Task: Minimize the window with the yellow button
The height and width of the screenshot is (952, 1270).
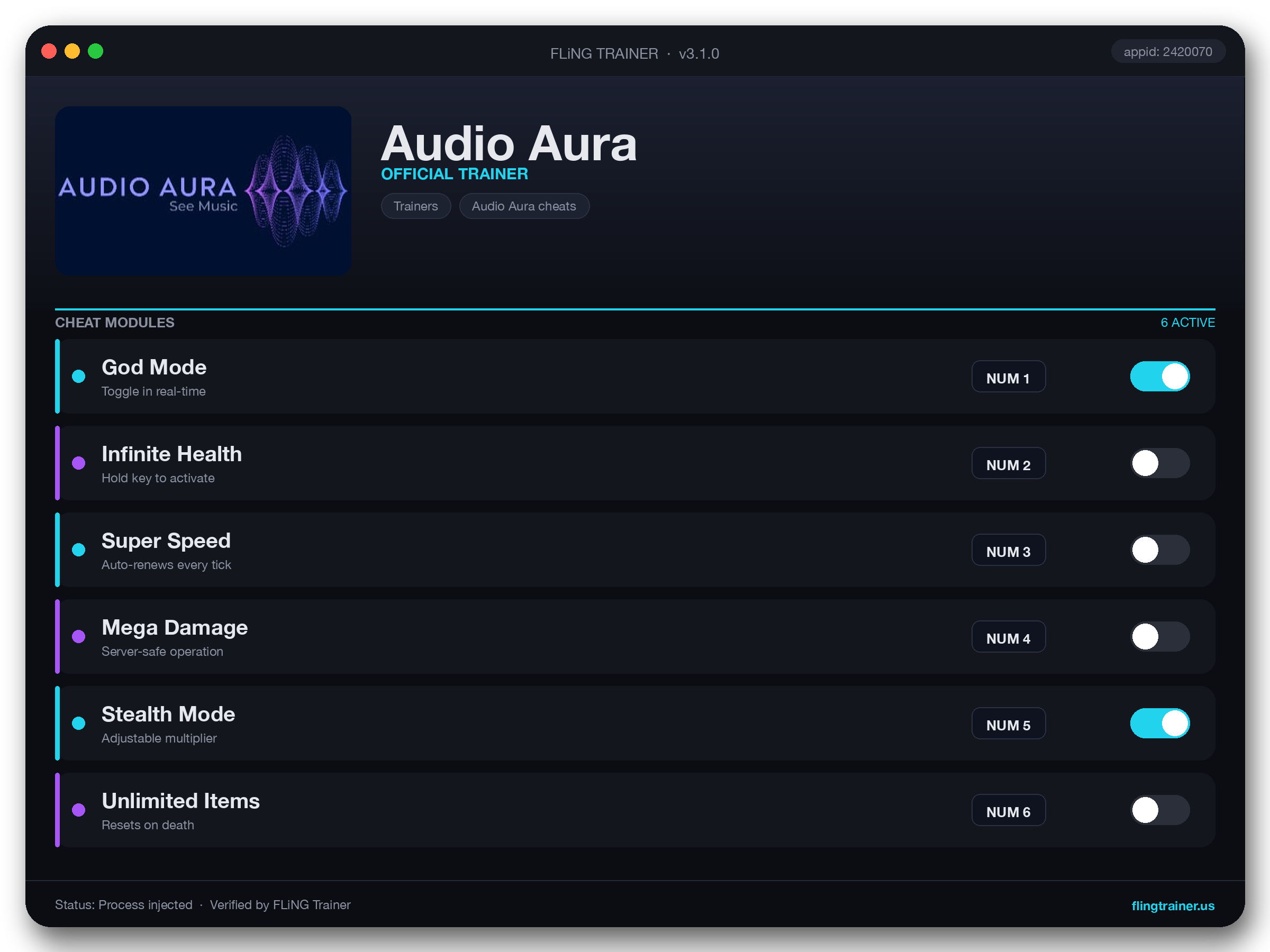Action: pos(72,51)
